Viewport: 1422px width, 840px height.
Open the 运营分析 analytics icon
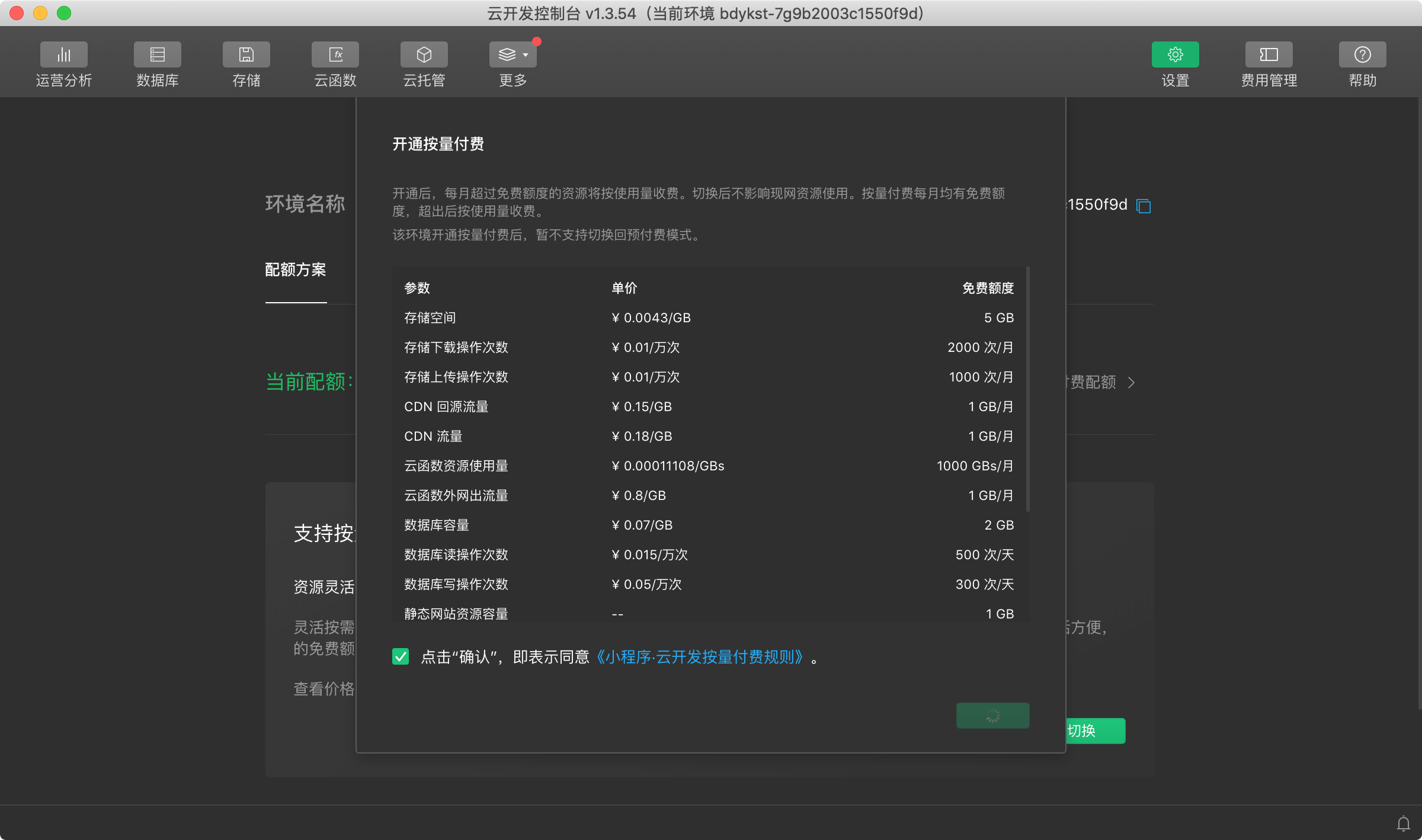click(x=63, y=55)
